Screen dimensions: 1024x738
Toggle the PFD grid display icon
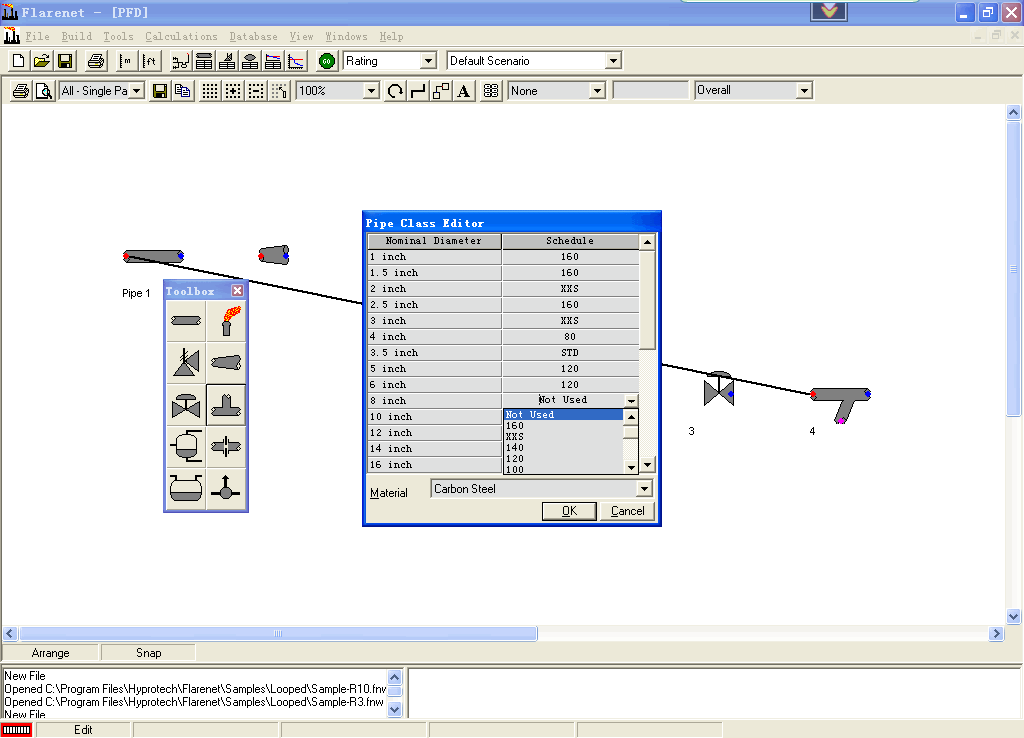coord(210,91)
